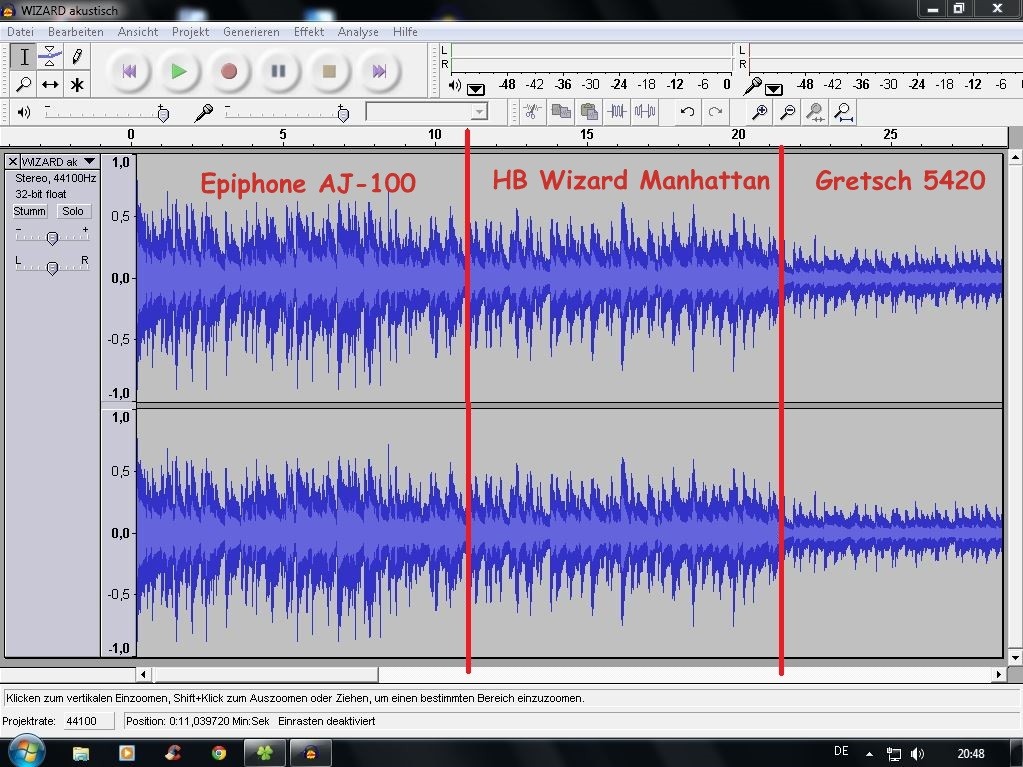
Task: Fit selection in window zoom icon
Action: (815, 112)
